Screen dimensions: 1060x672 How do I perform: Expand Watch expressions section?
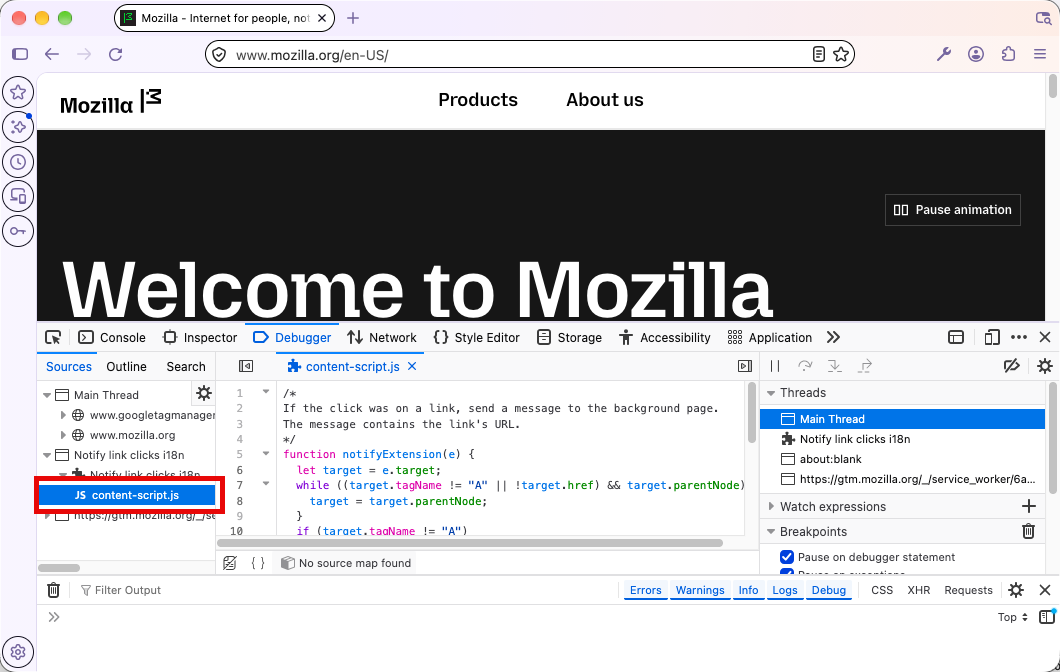[x=771, y=506]
